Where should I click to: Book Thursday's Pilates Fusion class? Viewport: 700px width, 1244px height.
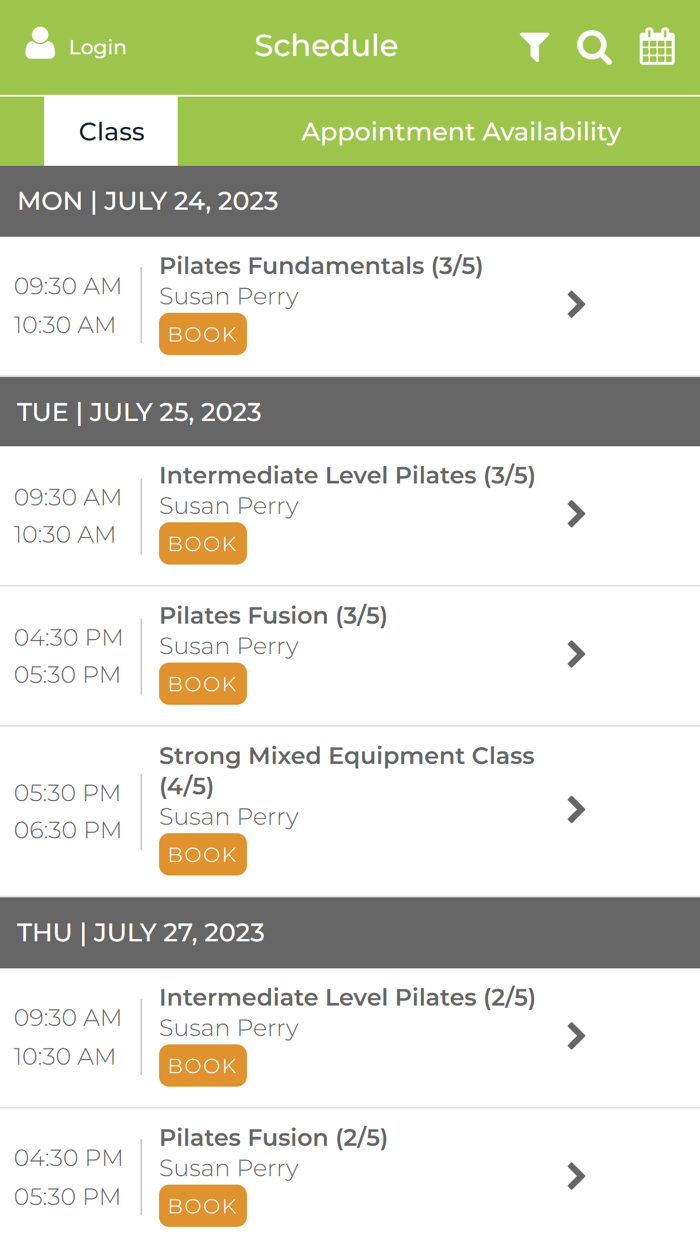(202, 1206)
